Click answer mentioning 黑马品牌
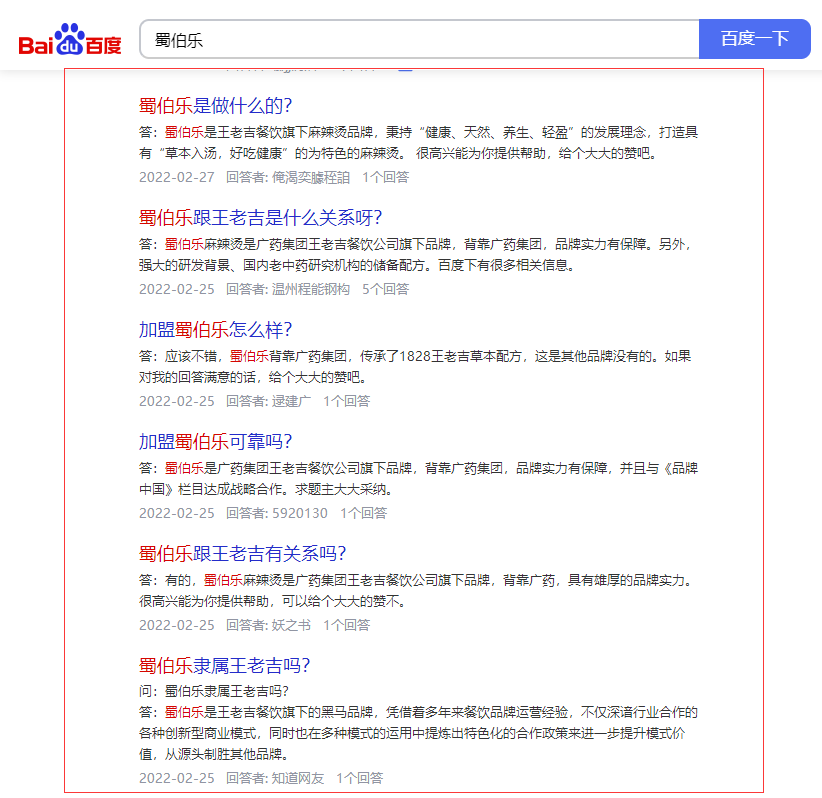Screen dimensions: 822x798 click(418, 733)
